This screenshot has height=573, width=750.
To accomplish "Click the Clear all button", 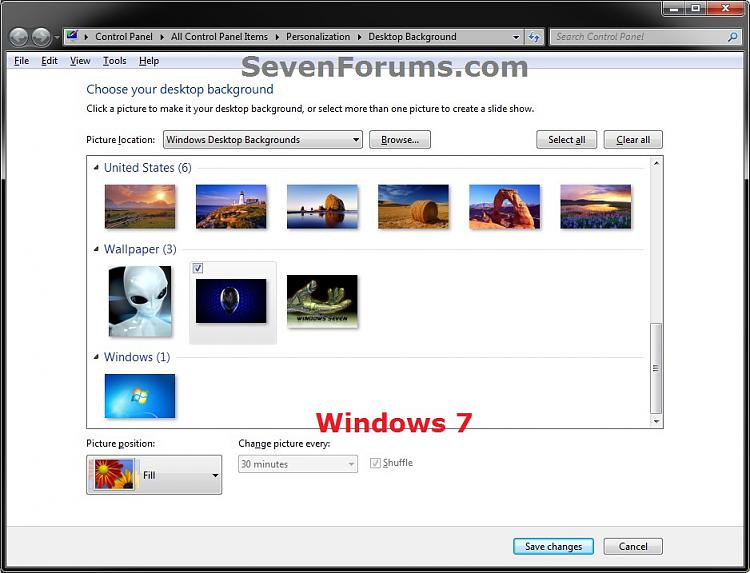I will pos(633,140).
